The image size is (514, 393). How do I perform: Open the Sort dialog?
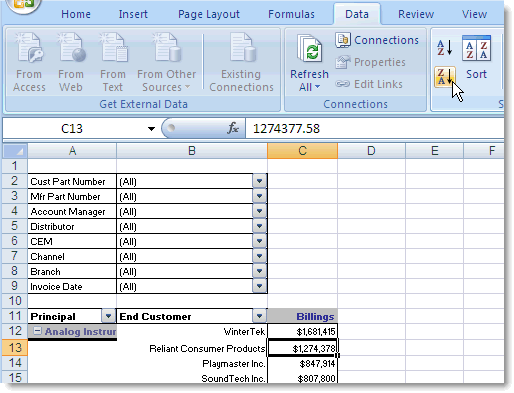[x=476, y=57]
